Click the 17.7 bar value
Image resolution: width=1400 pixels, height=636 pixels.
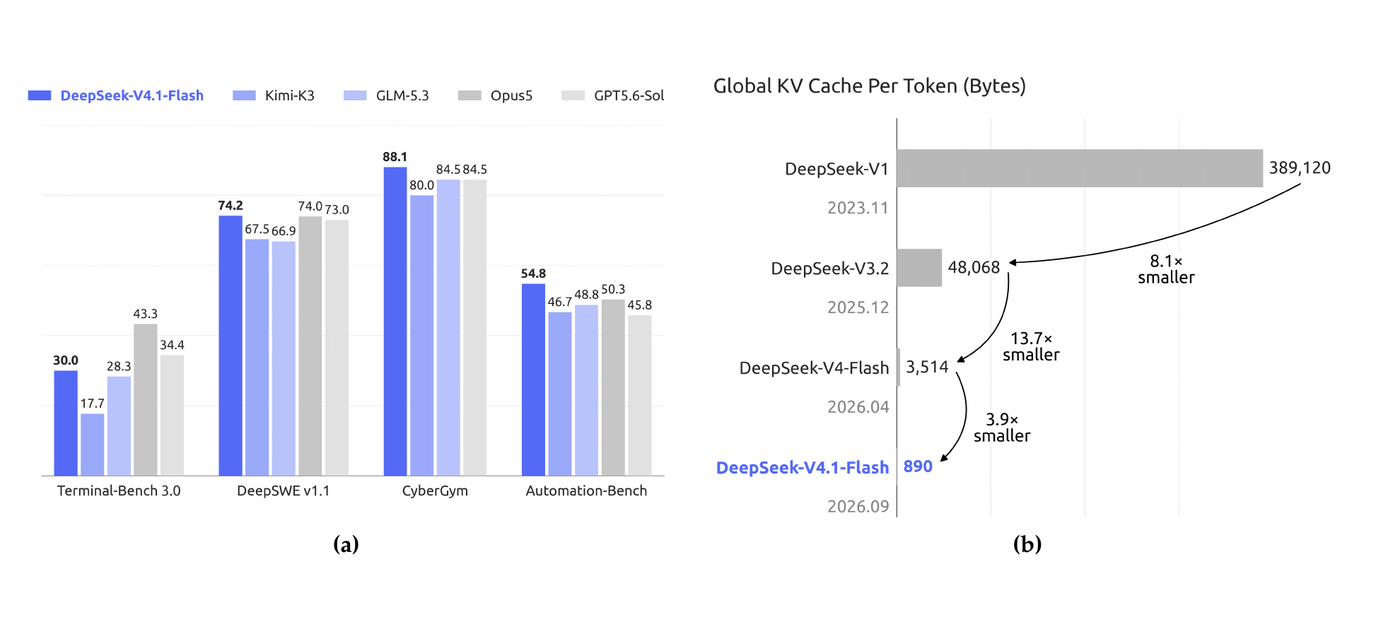pos(93,404)
